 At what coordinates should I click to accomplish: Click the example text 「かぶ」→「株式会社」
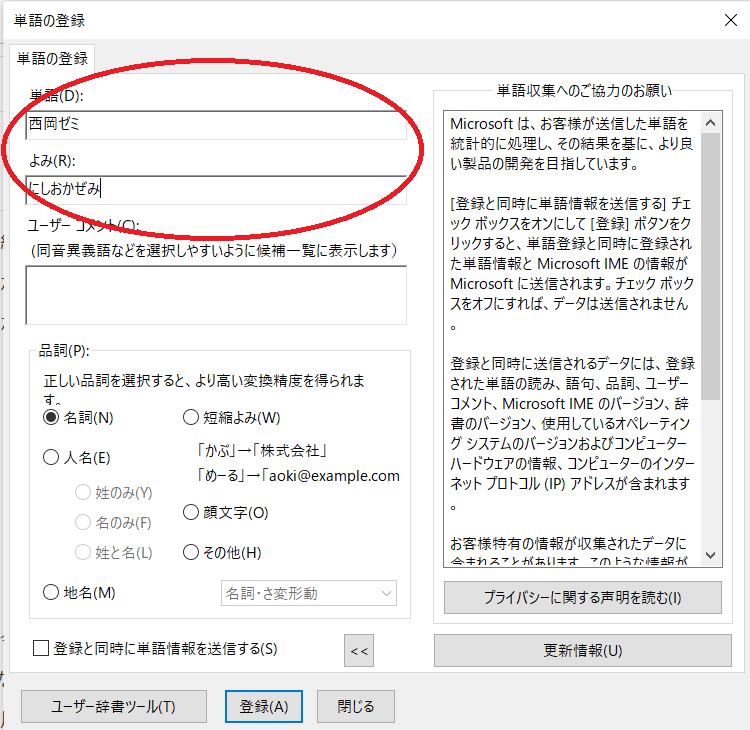[262, 451]
